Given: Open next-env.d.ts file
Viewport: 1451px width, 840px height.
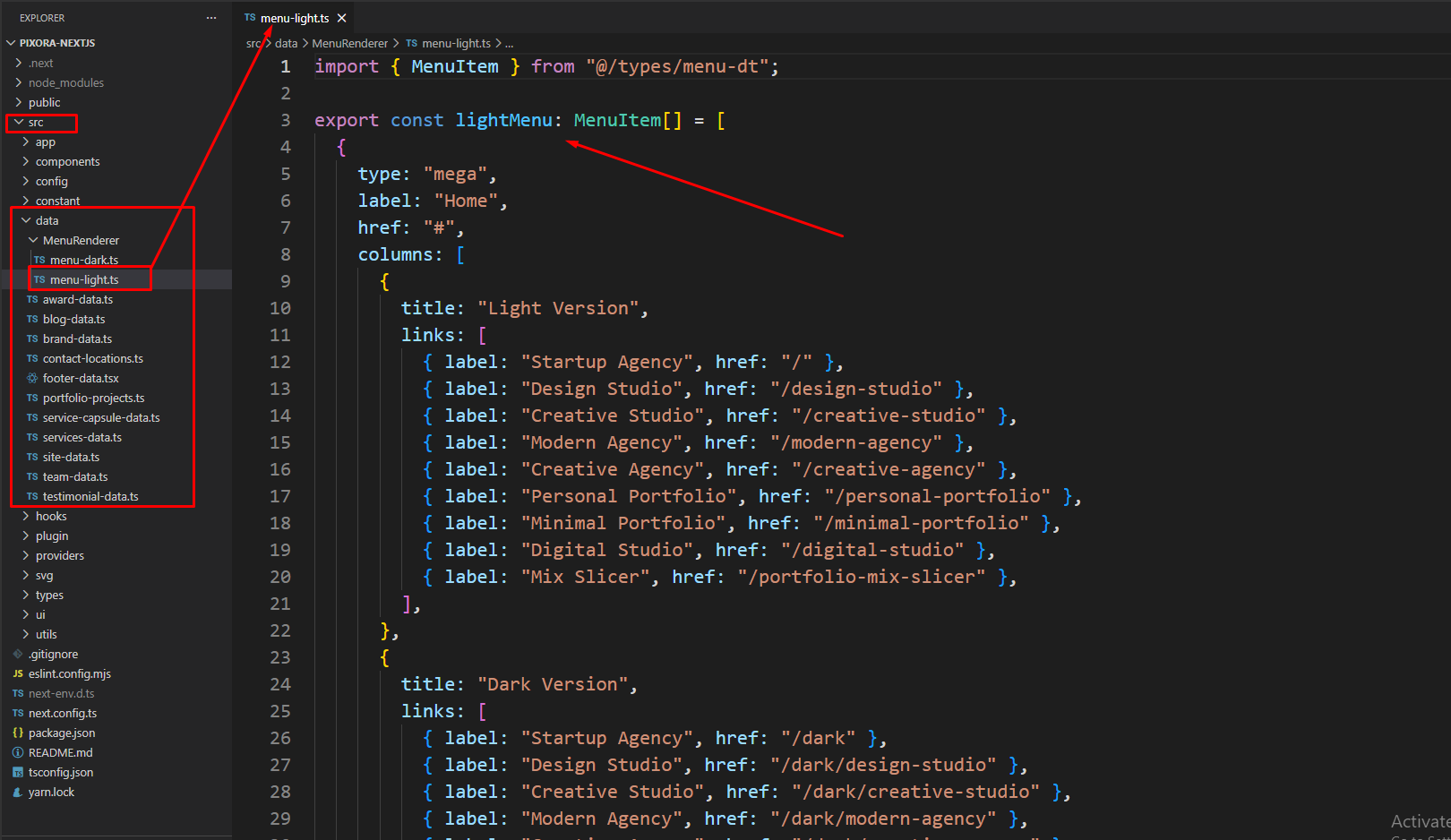Looking at the screenshot, I should point(61,693).
